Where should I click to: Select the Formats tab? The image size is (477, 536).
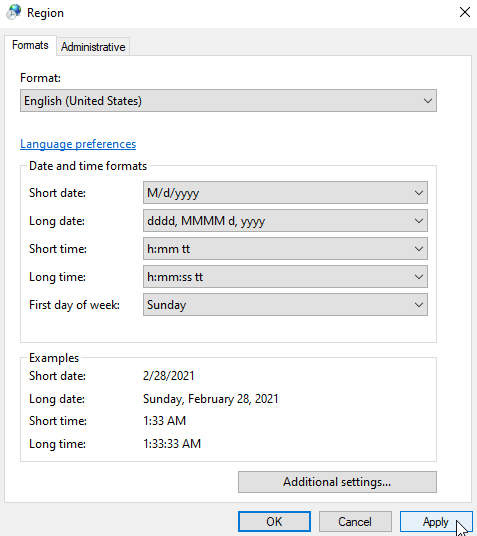pyautogui.click(x=30, y=45)
